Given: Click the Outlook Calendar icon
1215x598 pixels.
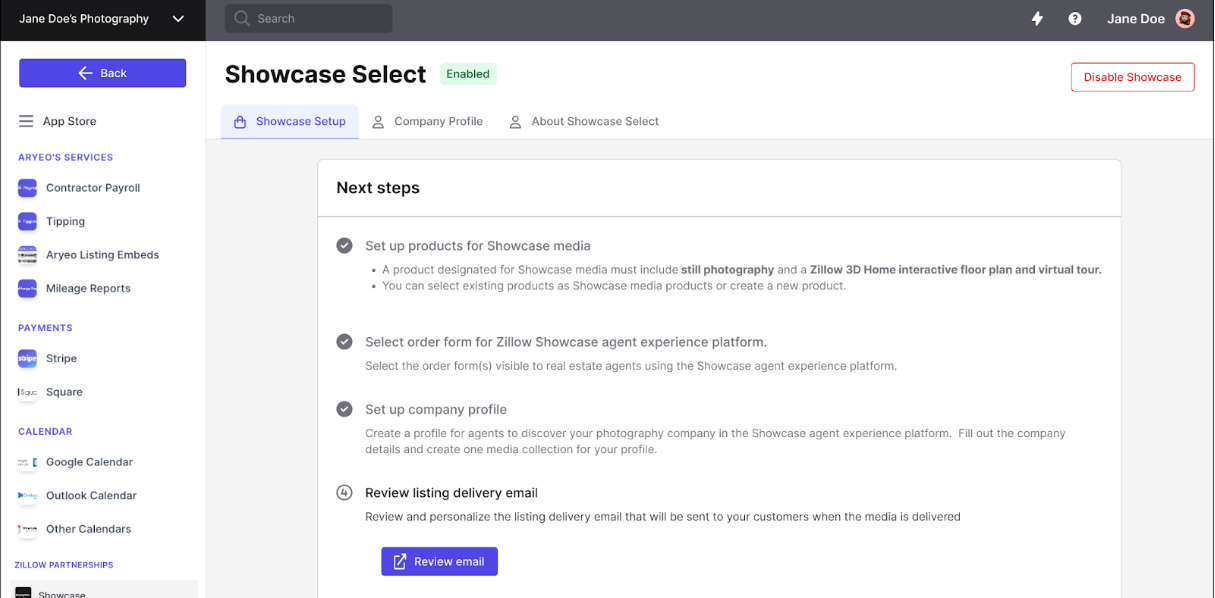Looking at the screenshot, I should tap(27, 495).
